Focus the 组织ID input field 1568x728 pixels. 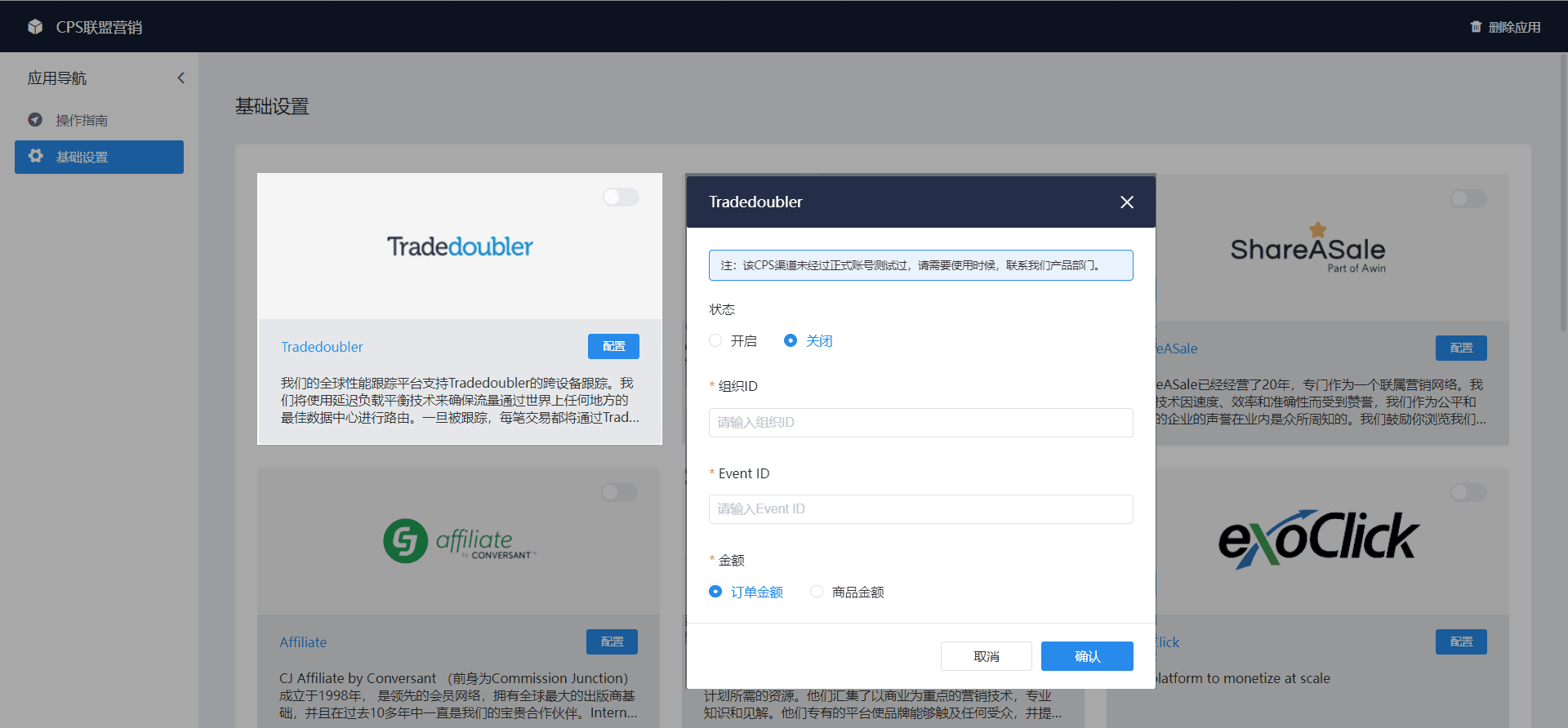pyautogui.click(x=920, y=423)
